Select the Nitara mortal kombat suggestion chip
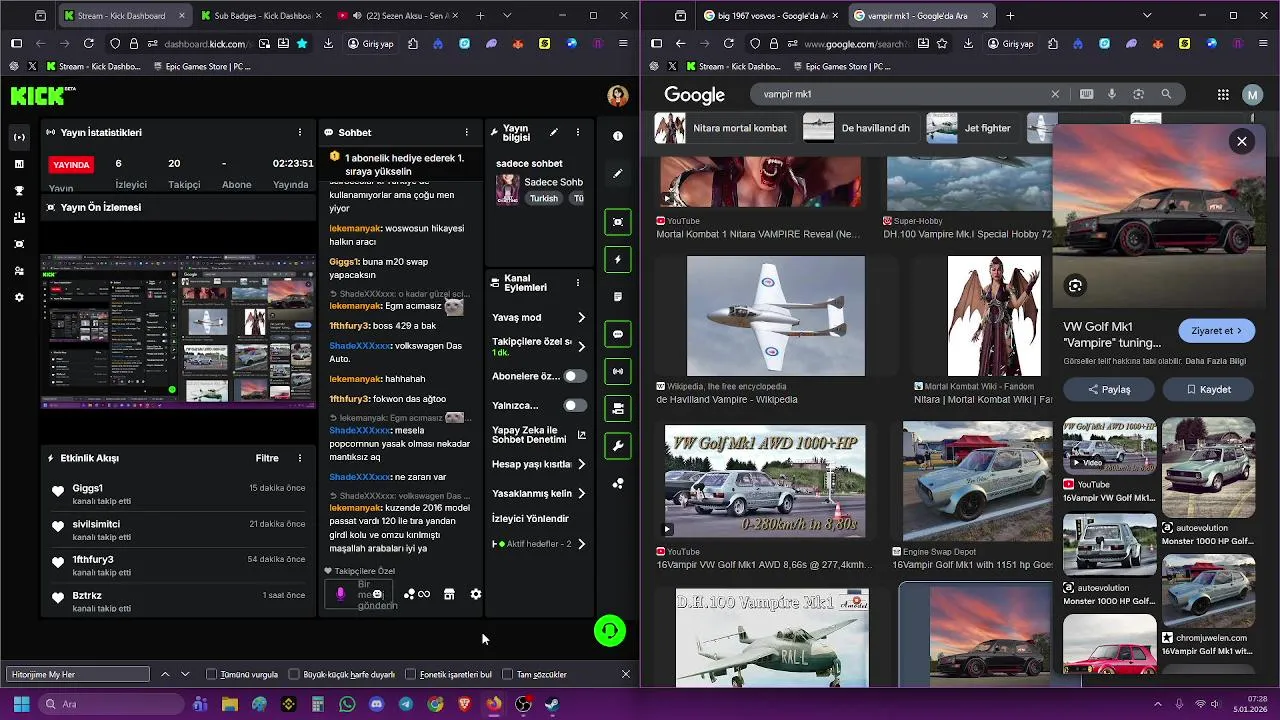 tap(725, 128)
